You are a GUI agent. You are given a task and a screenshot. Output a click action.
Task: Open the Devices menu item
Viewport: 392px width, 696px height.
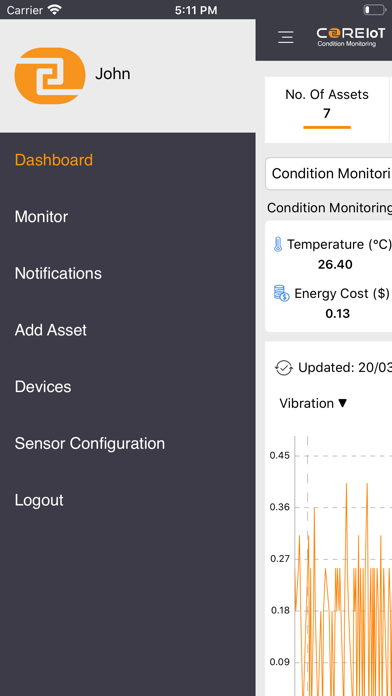point(43,387)
